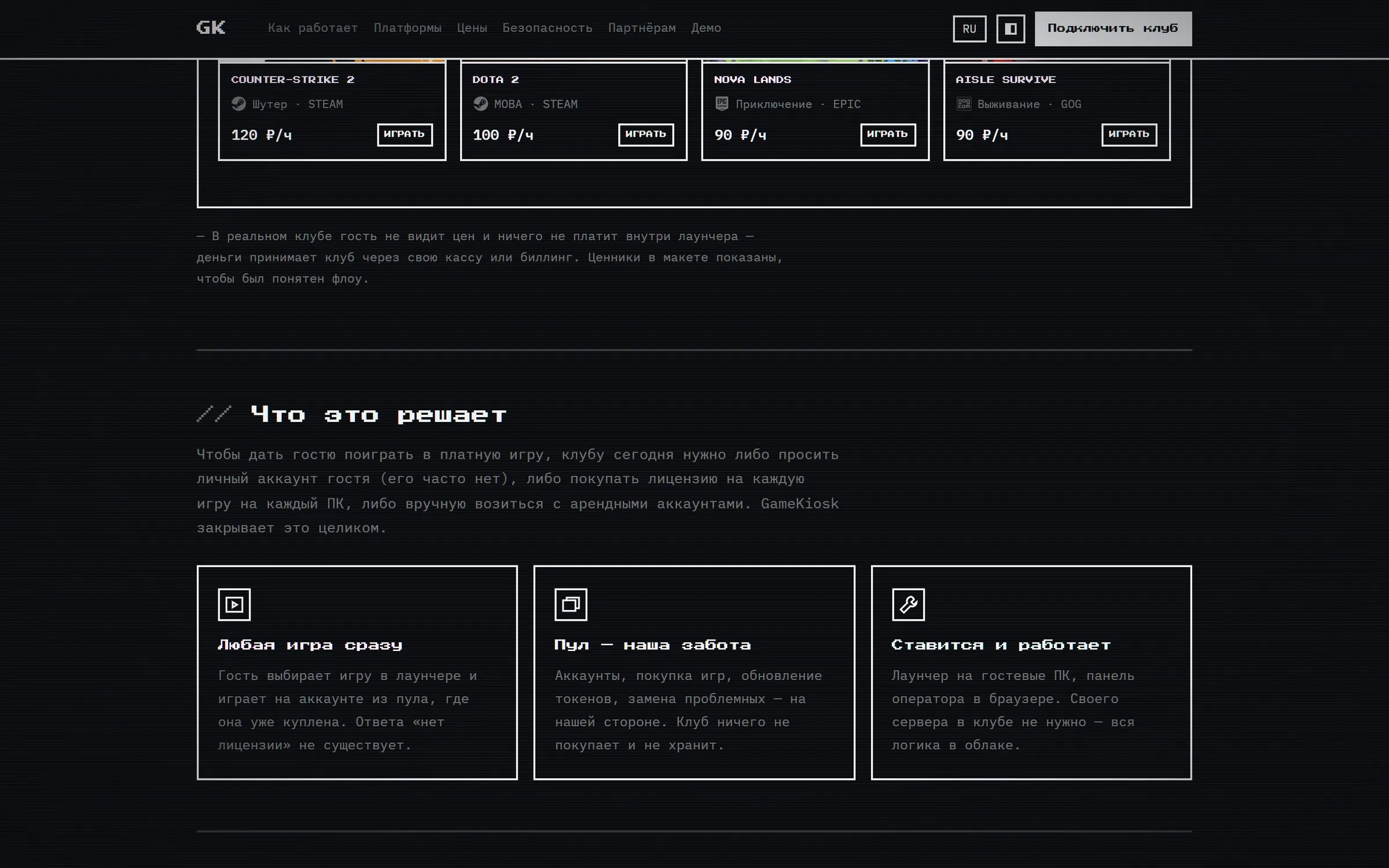
Task: Click the Приключение · EPIC label
Action: pos(798,104)
